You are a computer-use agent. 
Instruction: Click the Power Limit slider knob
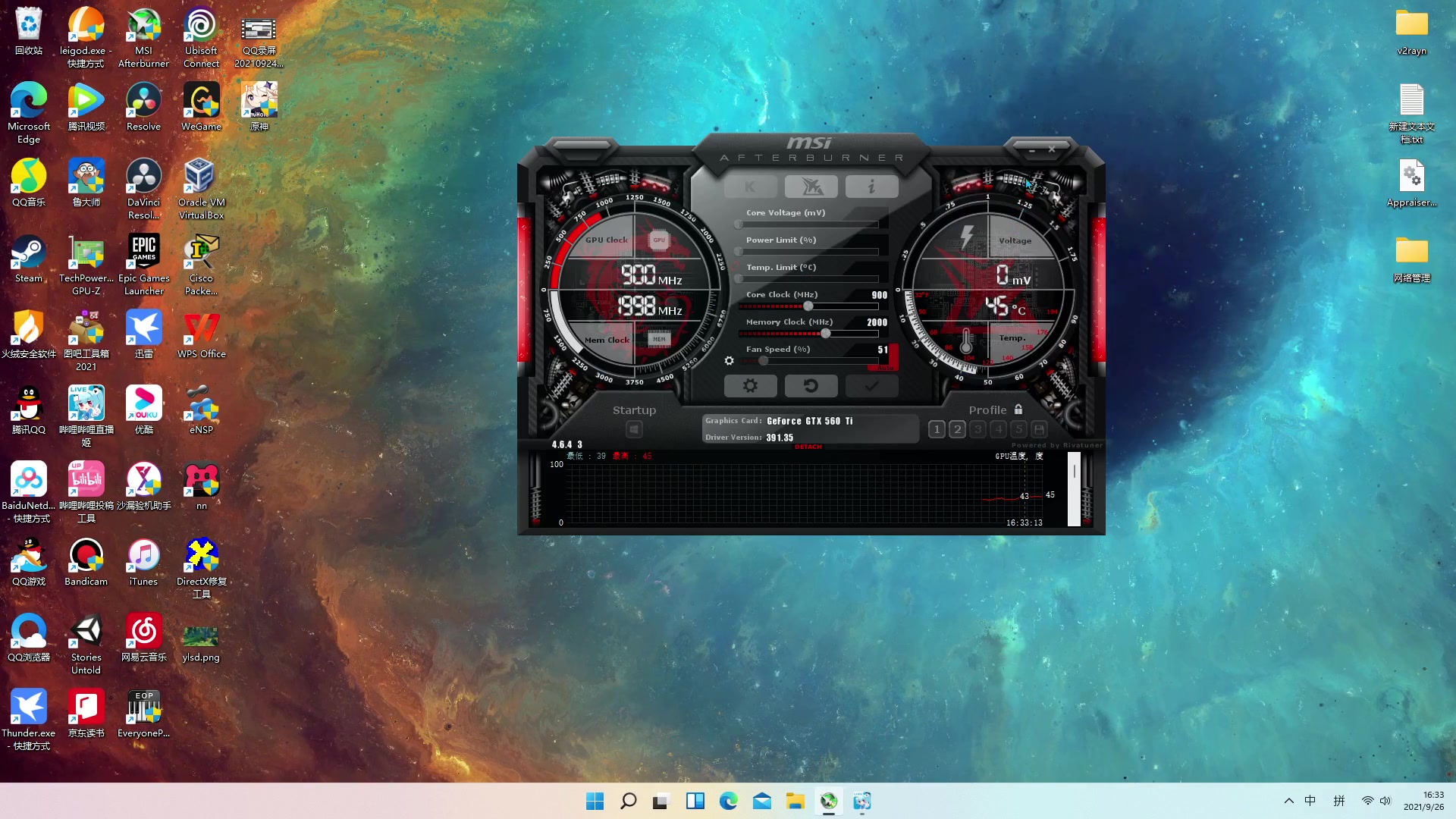[x=739, y=252]
